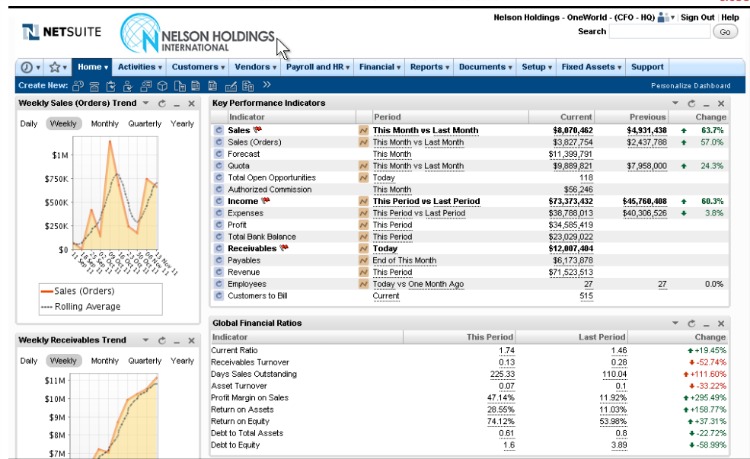Viewport: 750px width, 459px height.
Task: Click the refresh icon on the Customers to Bill row
Action: point(219,296)
